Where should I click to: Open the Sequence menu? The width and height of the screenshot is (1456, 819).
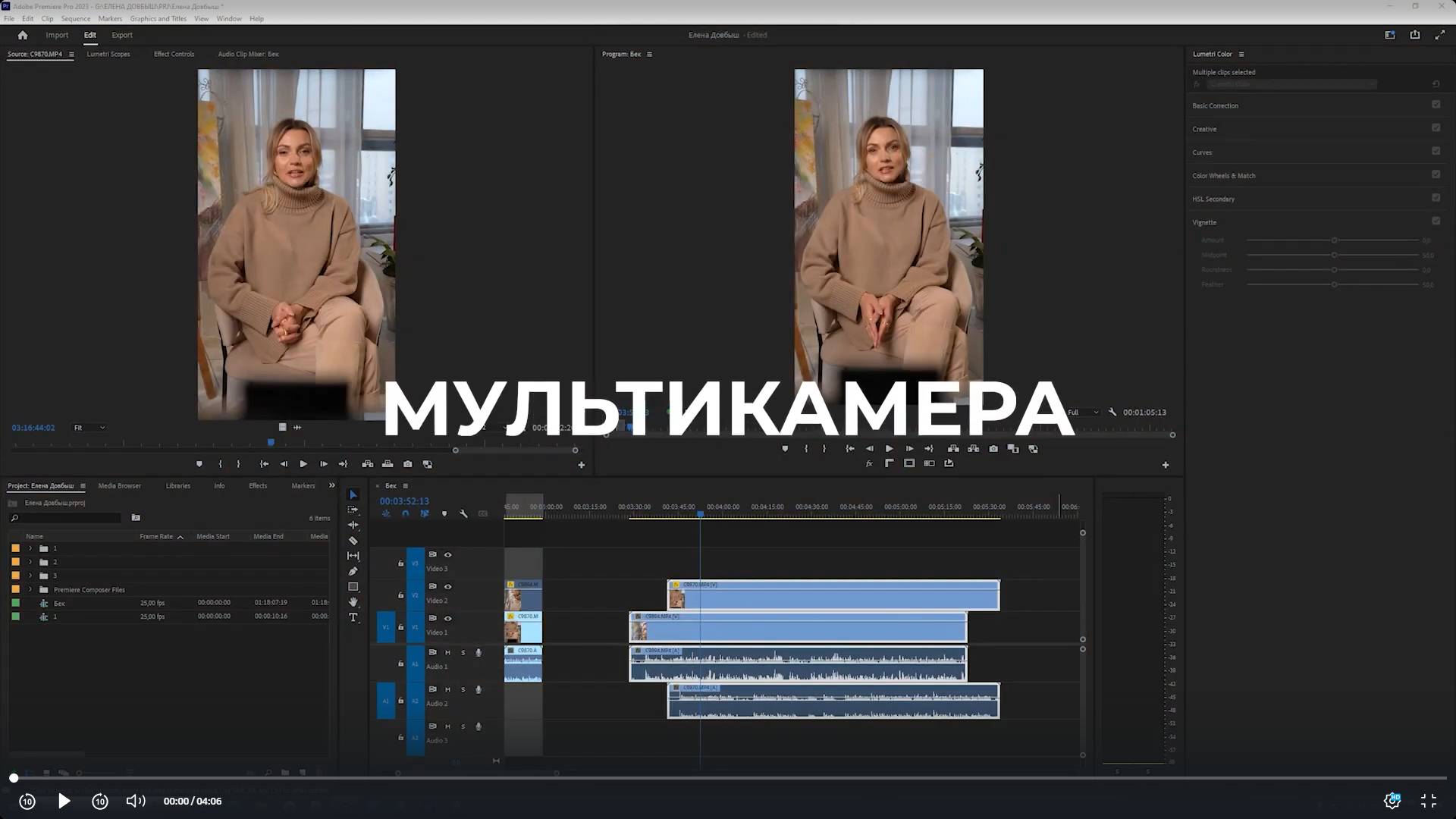[75, 18]
